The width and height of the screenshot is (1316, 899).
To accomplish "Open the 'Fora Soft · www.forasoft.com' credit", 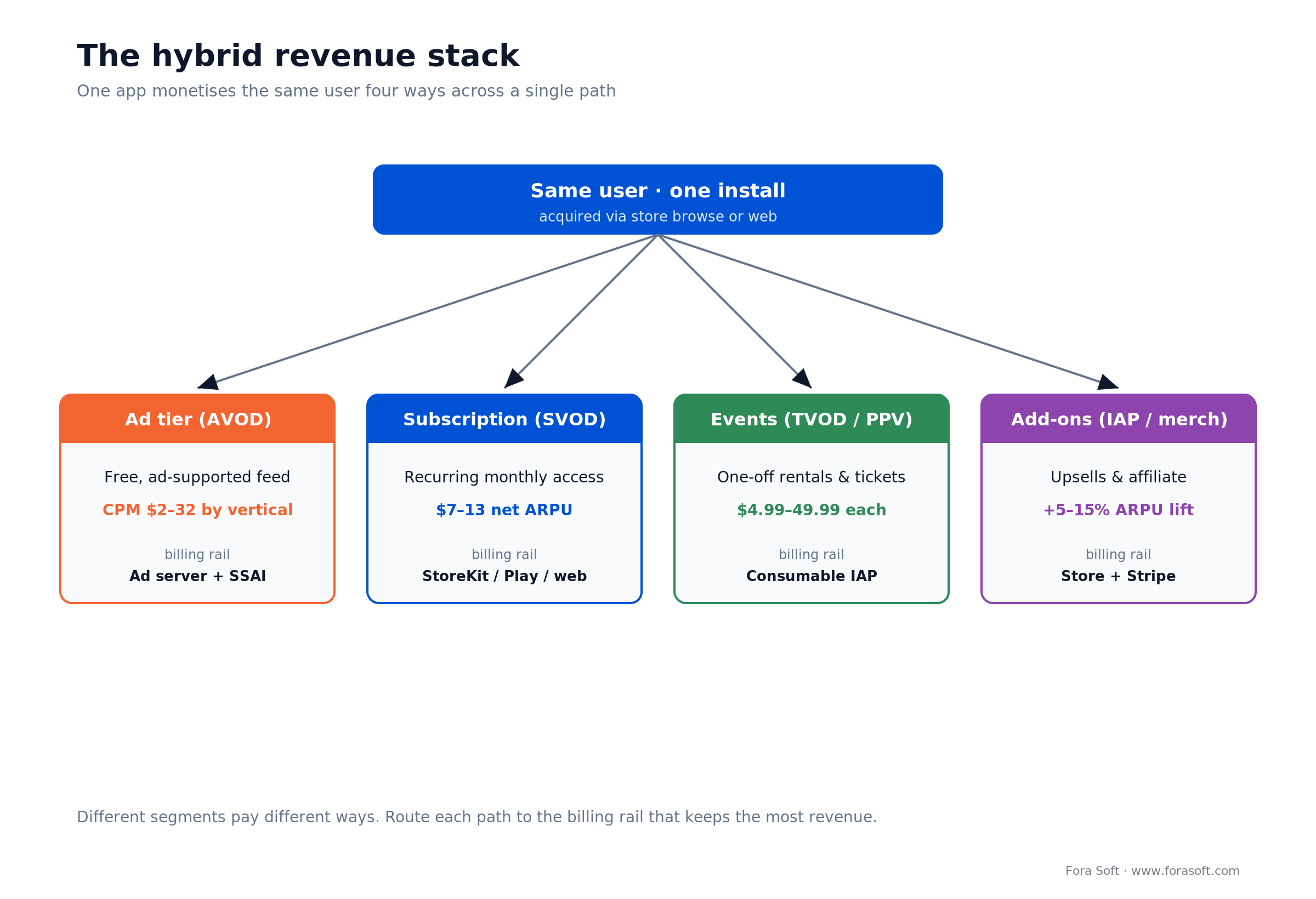I will pyautogui.click(x=1153, y=871).
